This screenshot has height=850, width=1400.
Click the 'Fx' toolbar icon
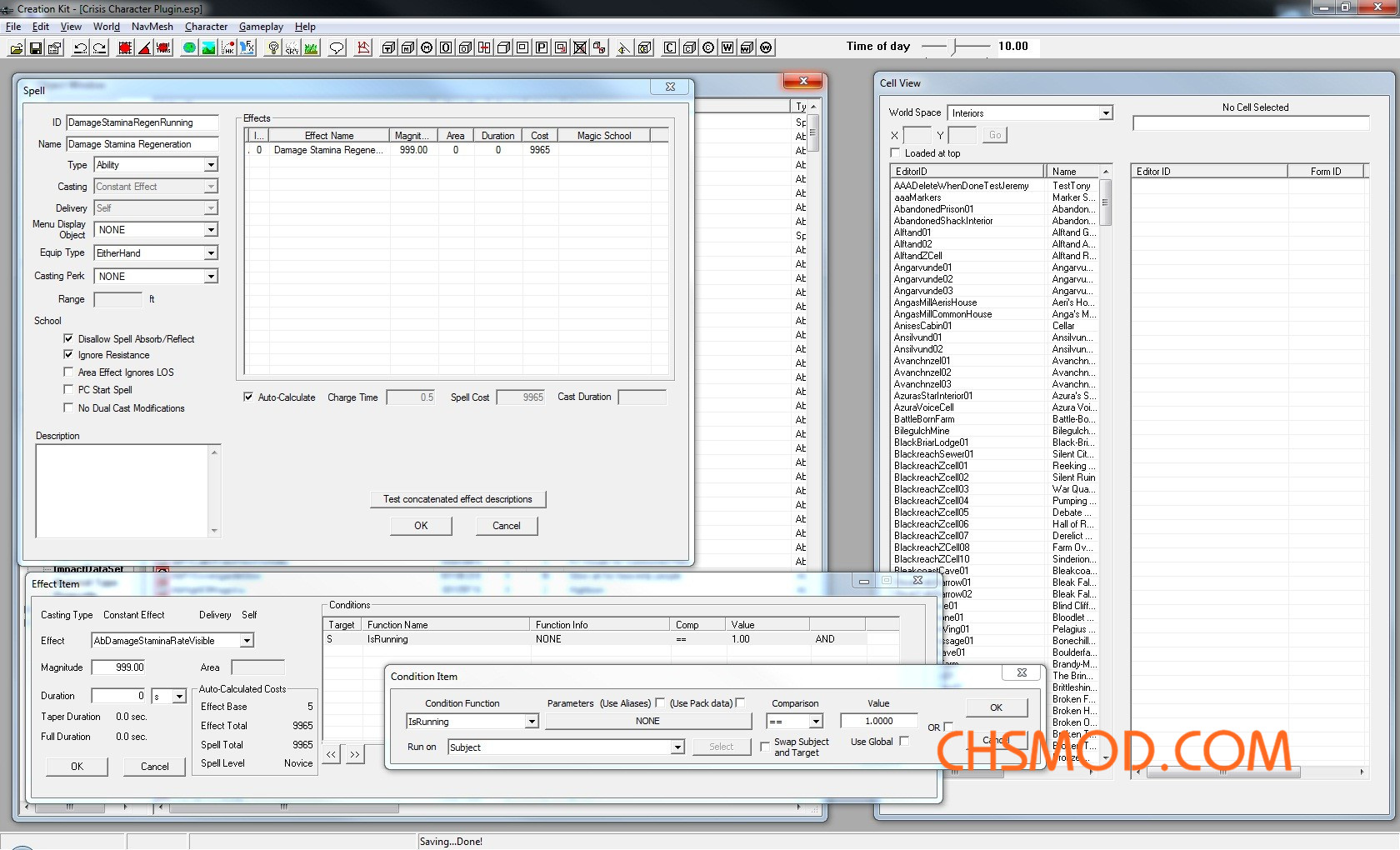click(247, 47)
